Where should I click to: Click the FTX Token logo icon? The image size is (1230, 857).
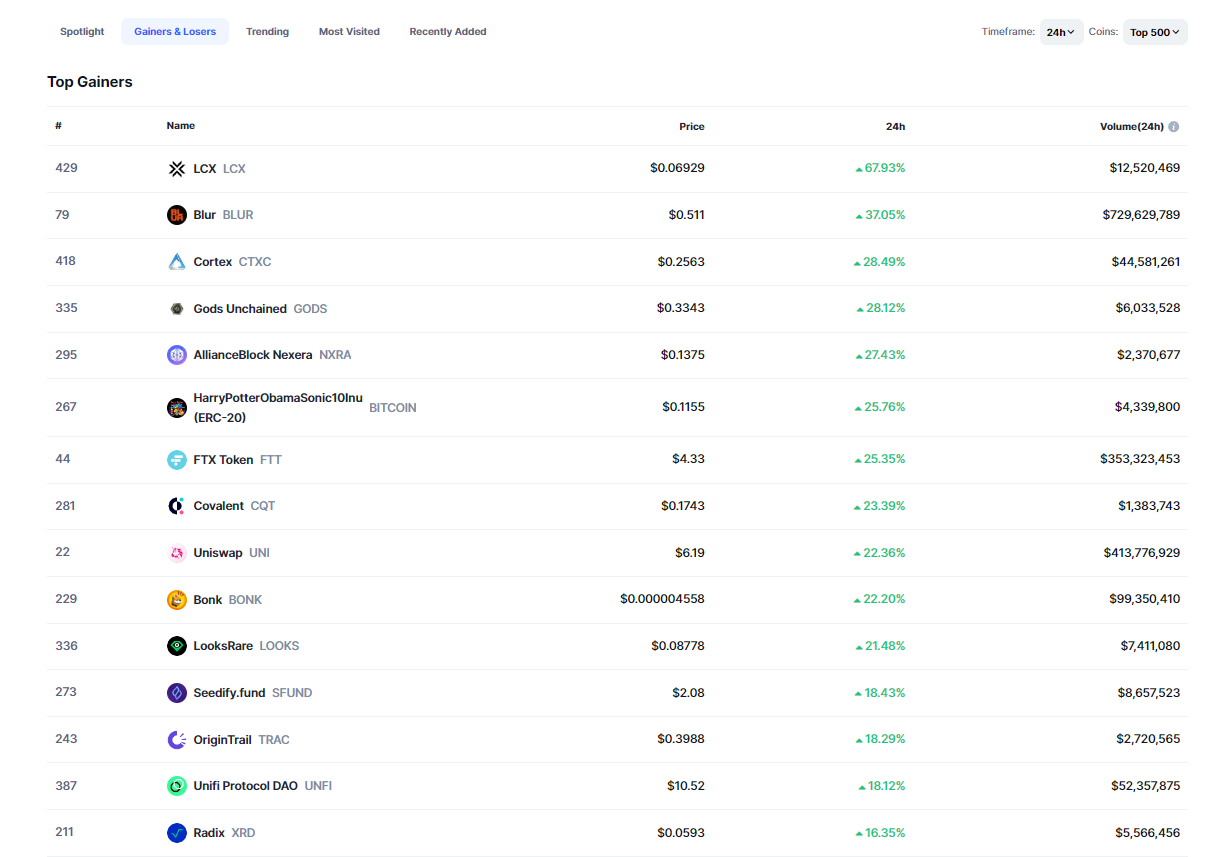pos(177,460)
